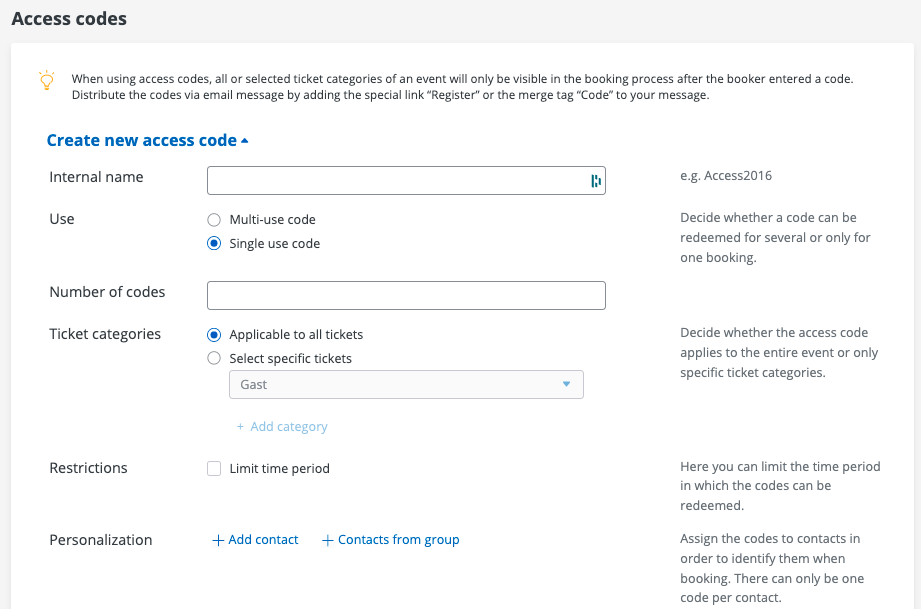The width and height of the screenshot is (921, 609).
Task: Click the collapse arrow next to Create new access code
Action: coord(245,141)
